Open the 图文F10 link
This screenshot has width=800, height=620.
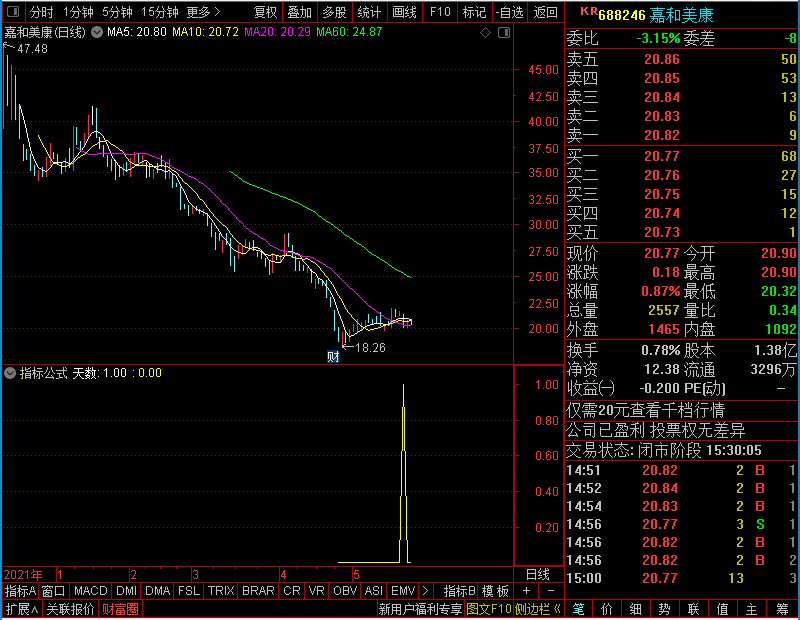coord(489,609)
